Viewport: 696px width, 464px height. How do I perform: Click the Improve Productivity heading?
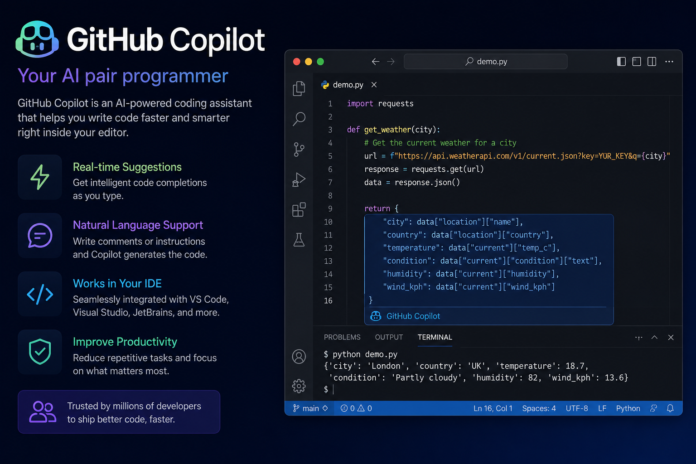click(x=125, y=341)
